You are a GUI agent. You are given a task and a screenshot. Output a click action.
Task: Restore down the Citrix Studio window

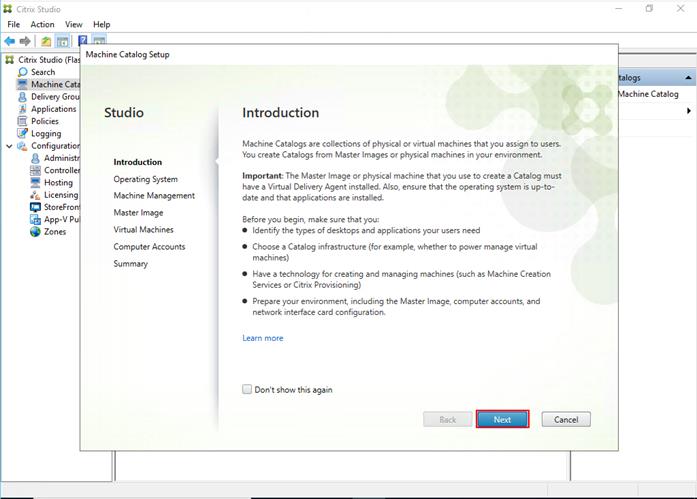pyautogui.click(x=649, y=8)
